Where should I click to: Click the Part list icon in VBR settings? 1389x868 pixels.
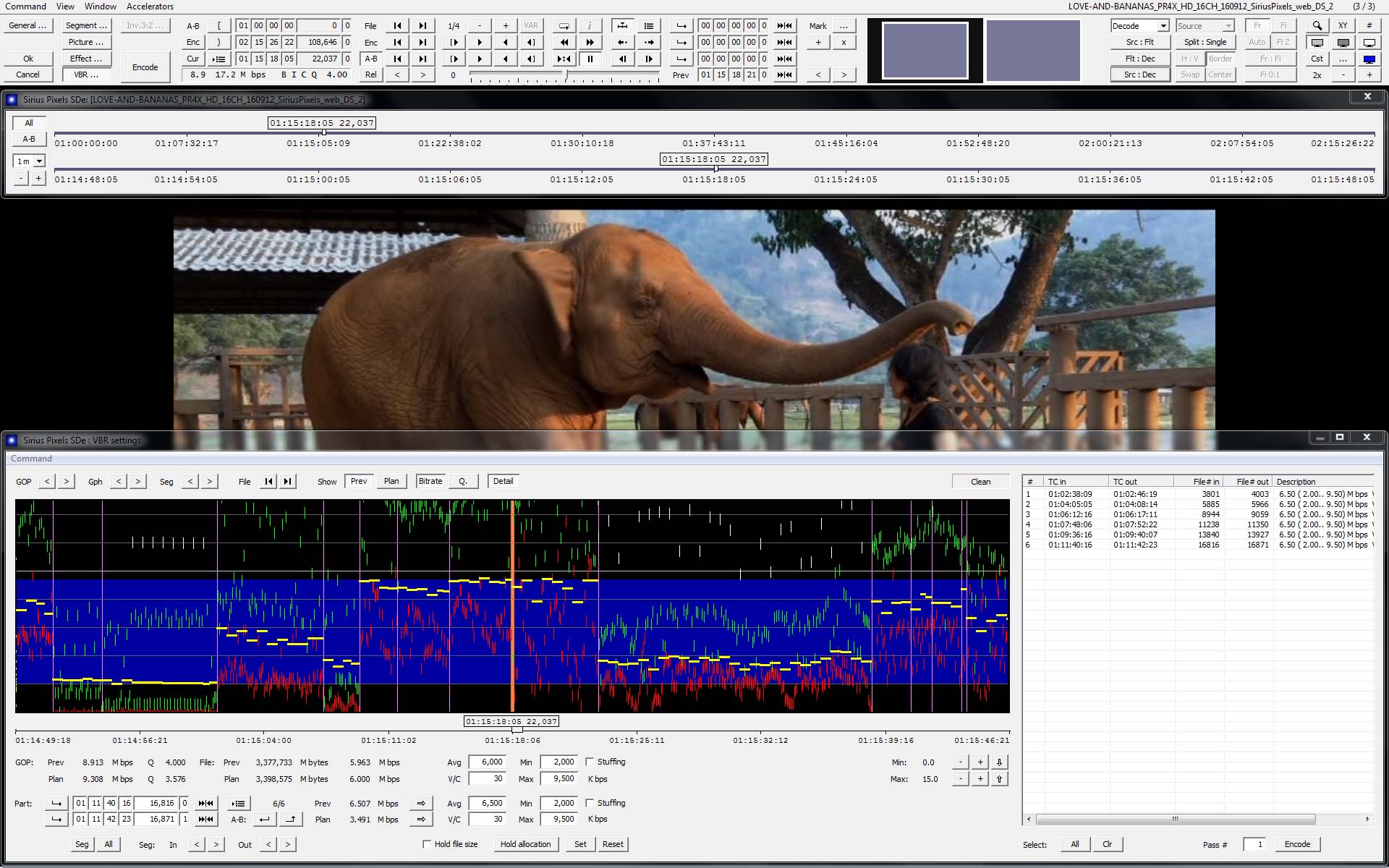point(238,803)
